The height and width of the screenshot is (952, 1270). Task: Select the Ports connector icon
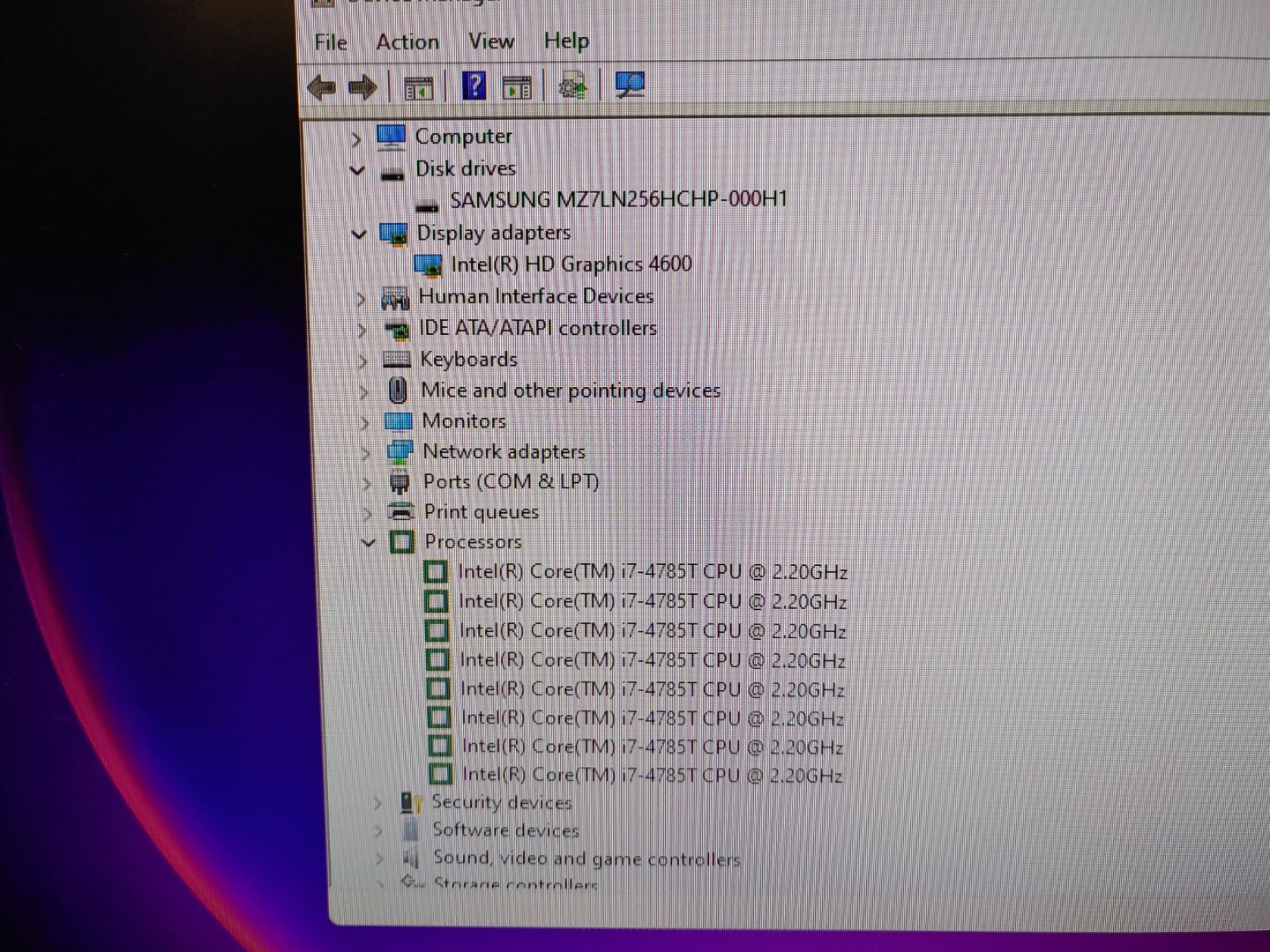(400, 481)
